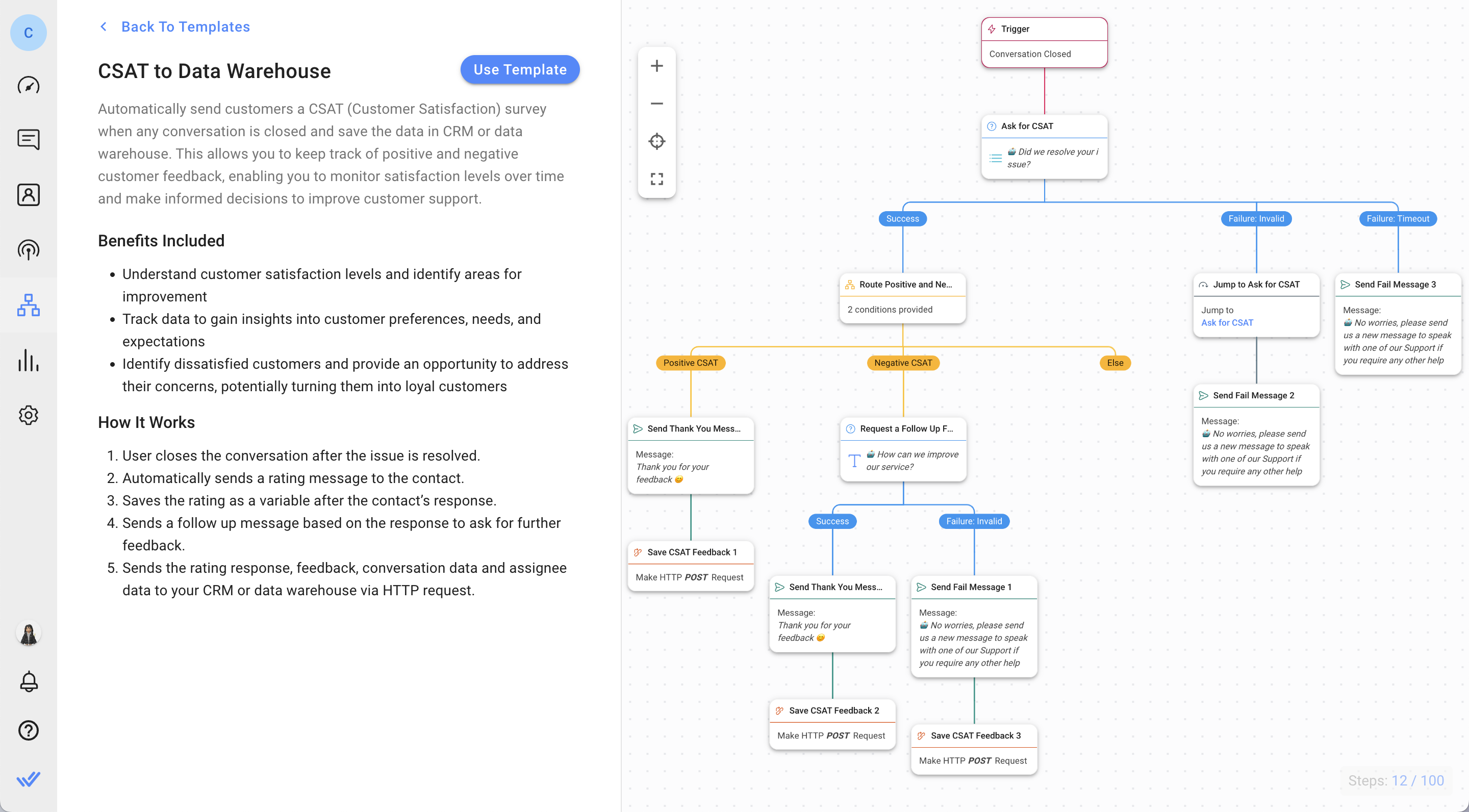Select the zoom in icon

tap(657, 66)
